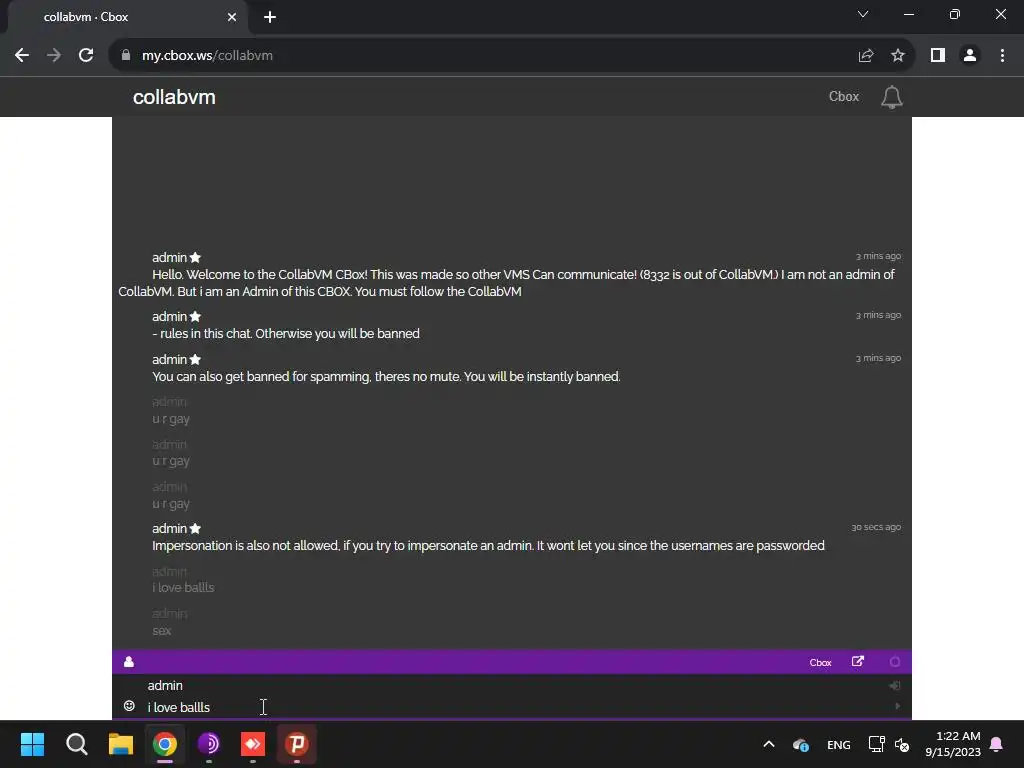Click the admin name above the Impersonation message

click(169, 528)
